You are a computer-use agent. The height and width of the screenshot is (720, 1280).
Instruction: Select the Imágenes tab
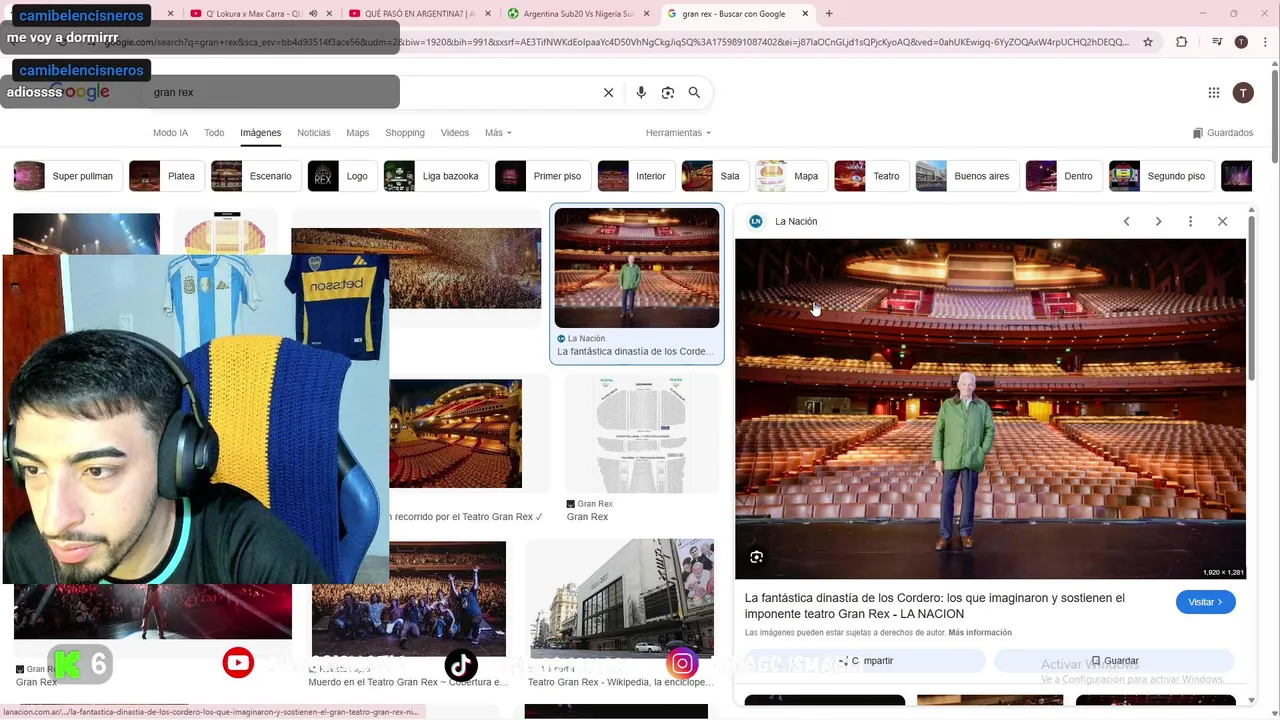[260, 133]
